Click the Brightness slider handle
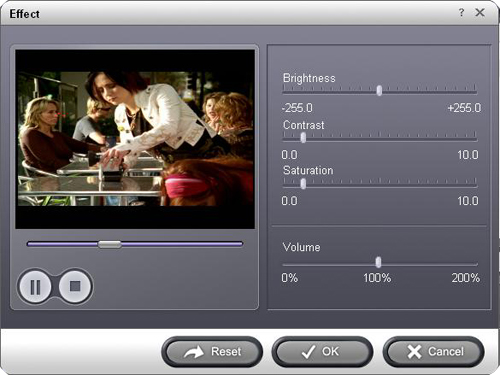Screen dimensions: 500x375 pos(379,90)
